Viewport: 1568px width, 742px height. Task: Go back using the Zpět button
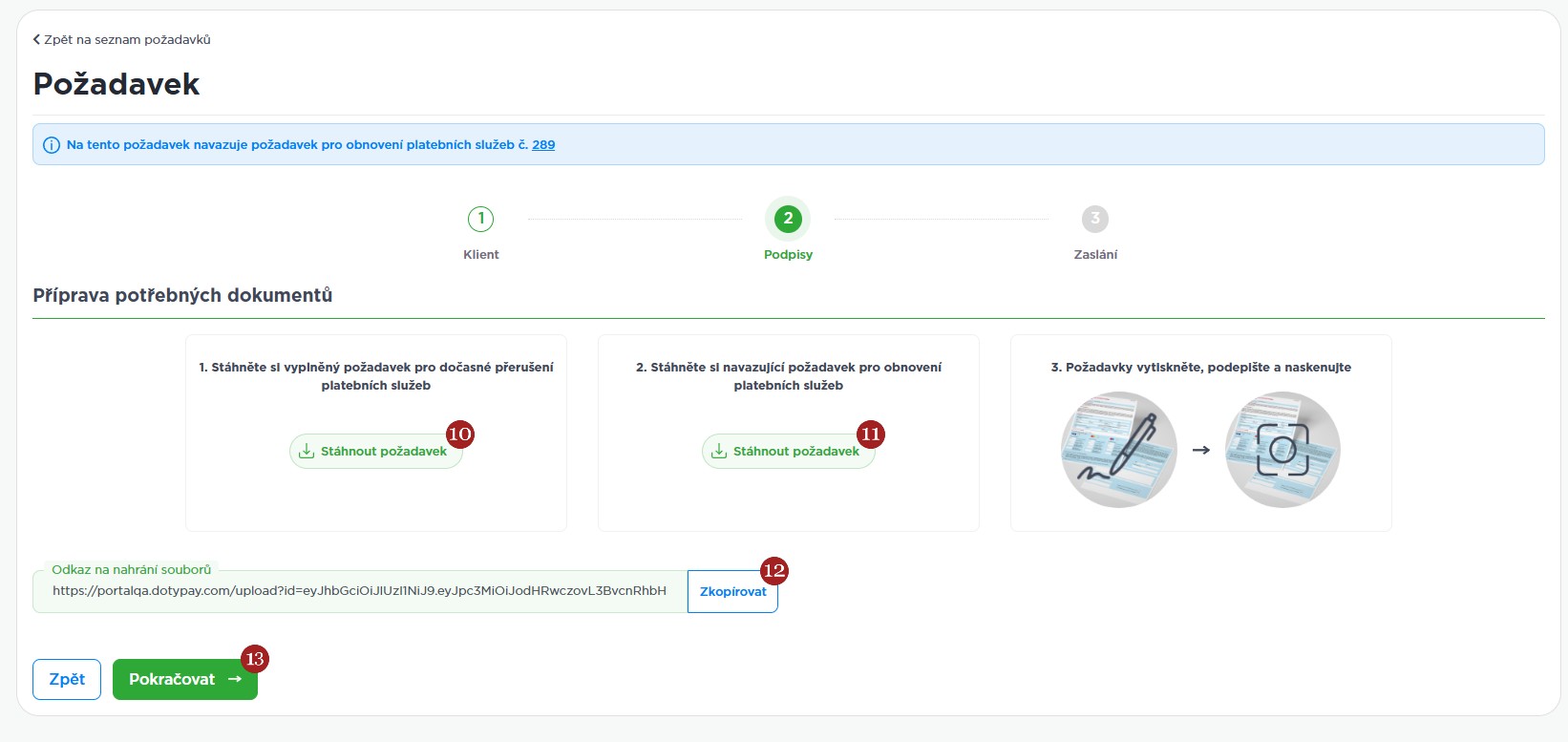[x=67, y=679]
